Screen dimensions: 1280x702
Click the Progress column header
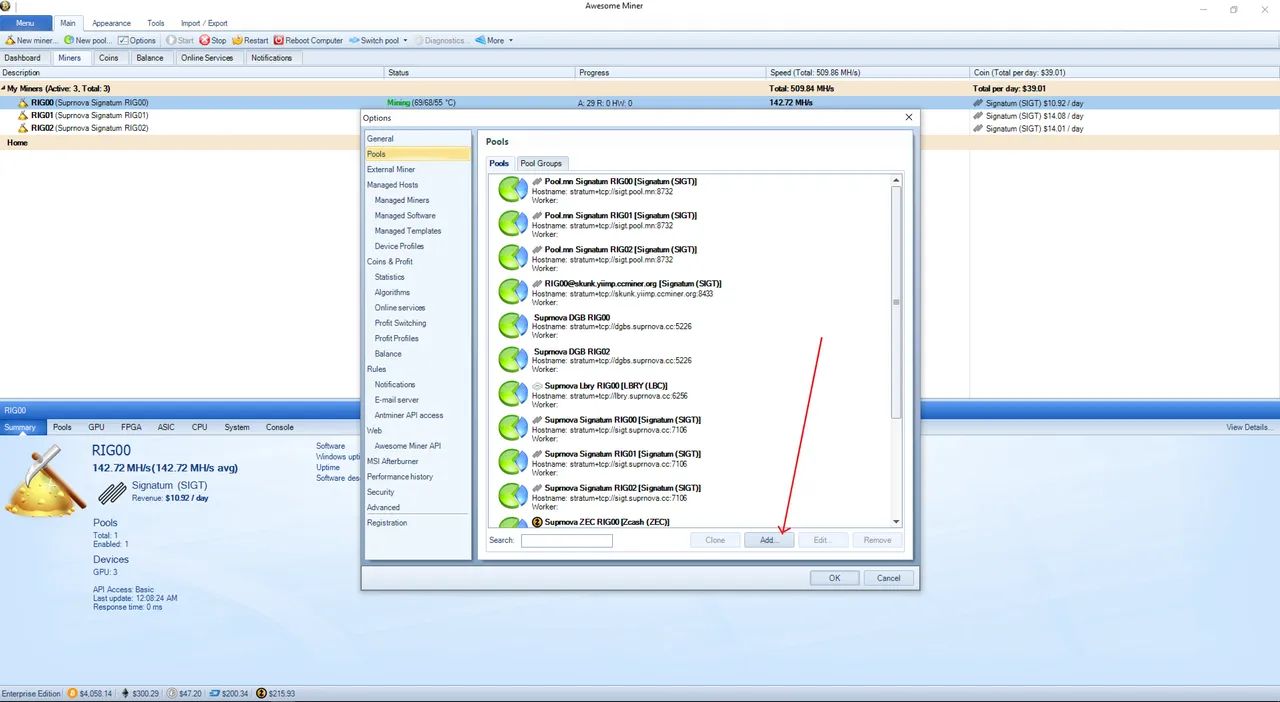tap(671, 73)
